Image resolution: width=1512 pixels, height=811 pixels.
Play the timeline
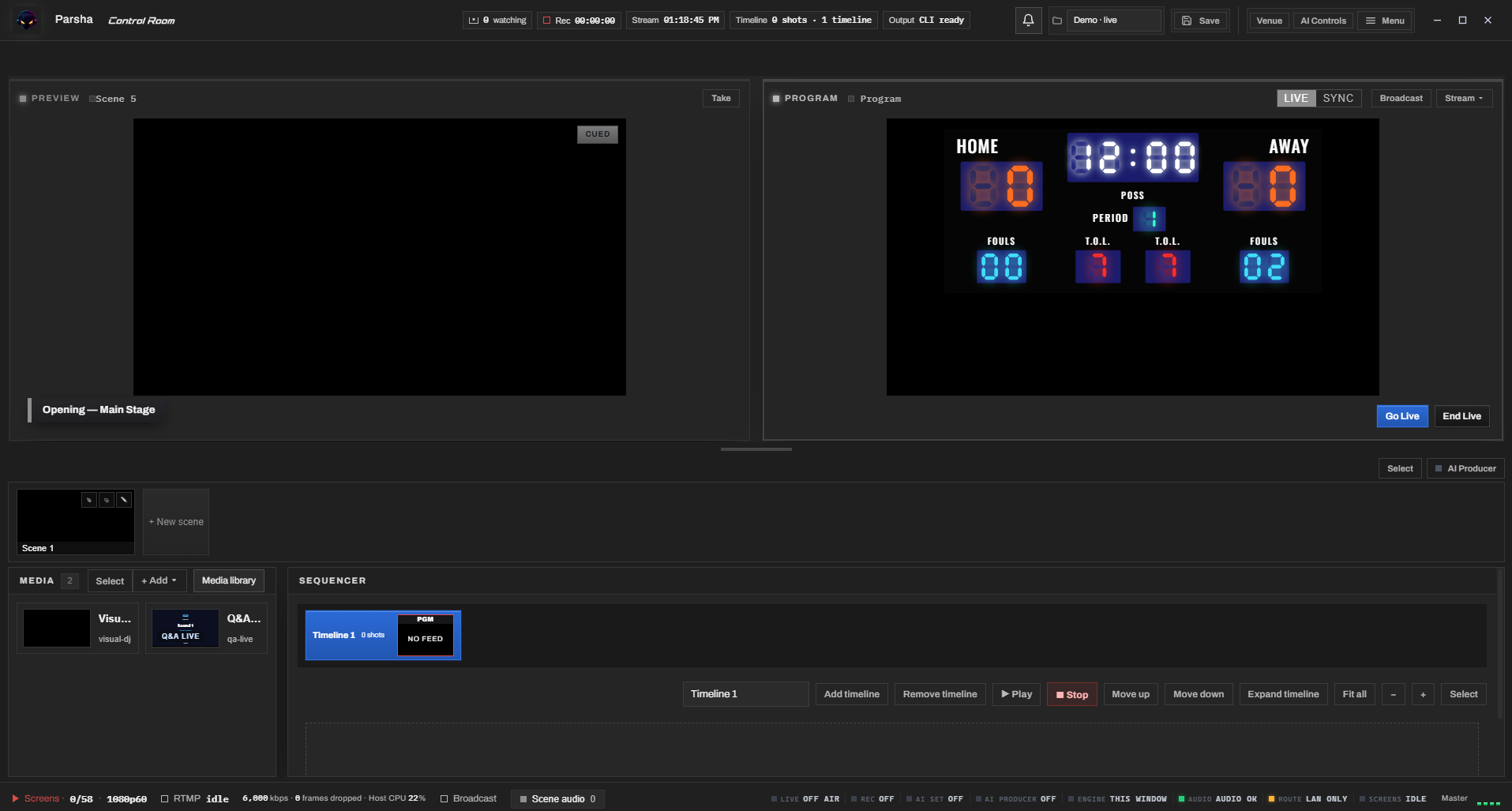(1016, 694)
